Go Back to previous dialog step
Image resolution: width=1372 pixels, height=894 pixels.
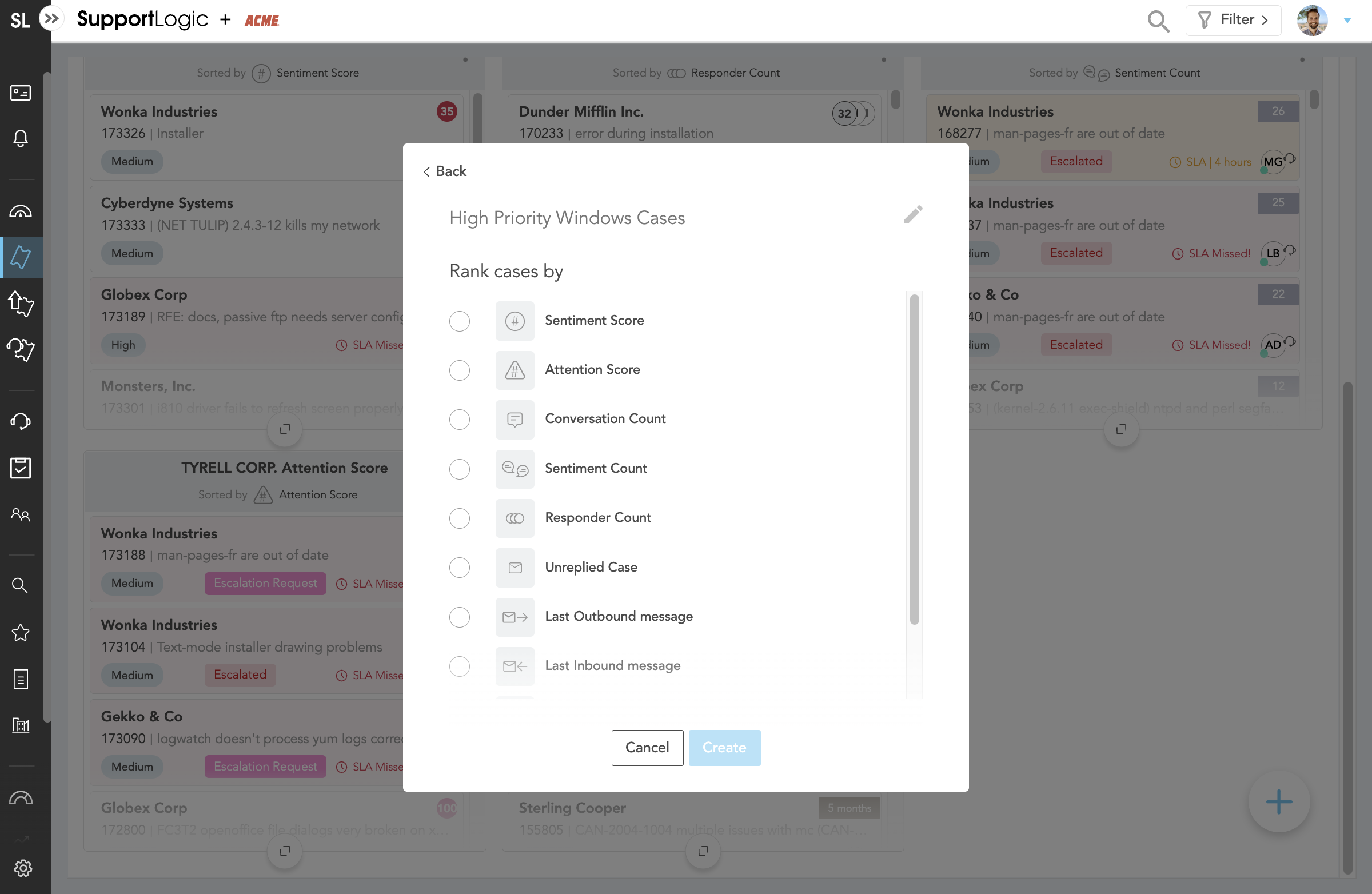pos(444,171)
